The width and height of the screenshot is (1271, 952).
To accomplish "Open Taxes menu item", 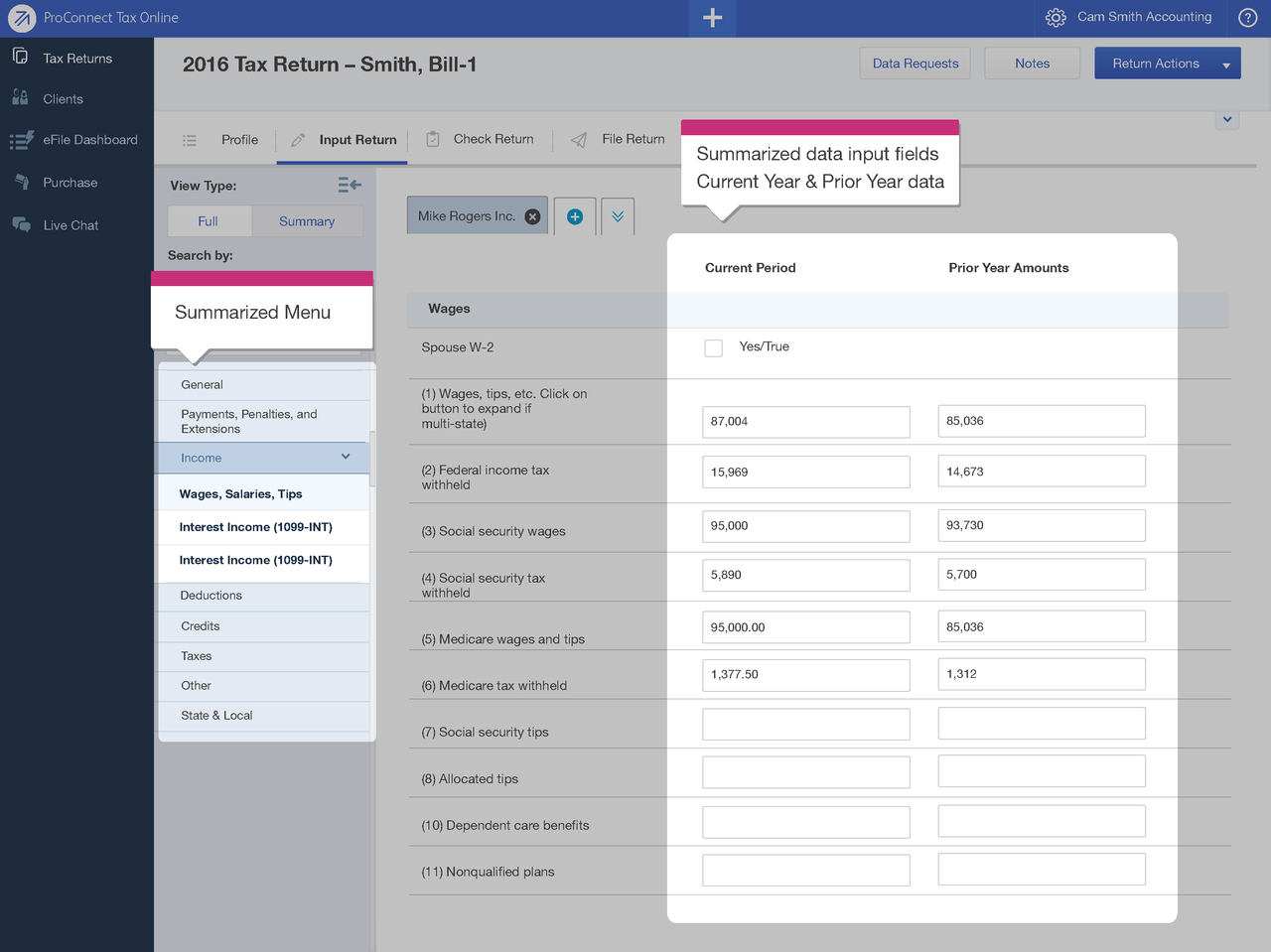I will 263,656.
